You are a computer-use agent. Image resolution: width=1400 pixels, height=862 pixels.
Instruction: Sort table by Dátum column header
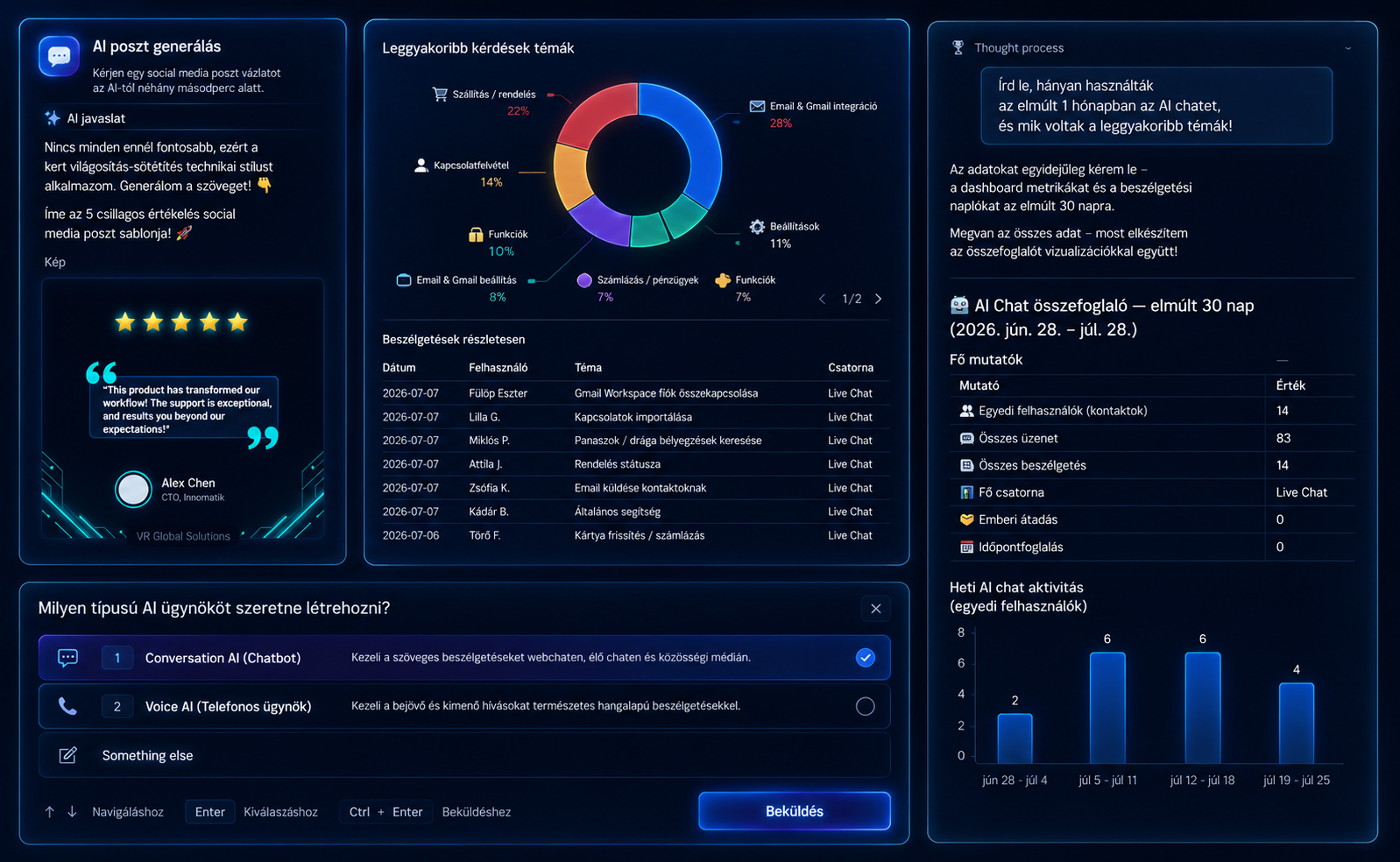[x=399, y=368]
